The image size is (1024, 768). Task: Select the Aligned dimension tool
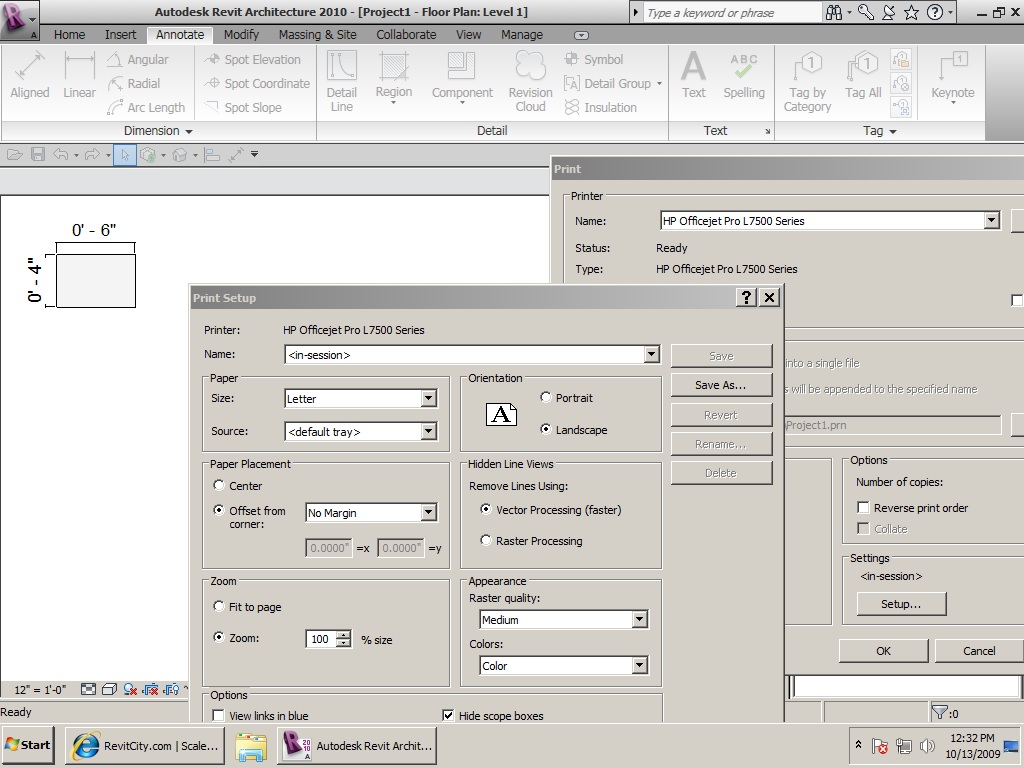pyautogui.click(x=30, y=76)
